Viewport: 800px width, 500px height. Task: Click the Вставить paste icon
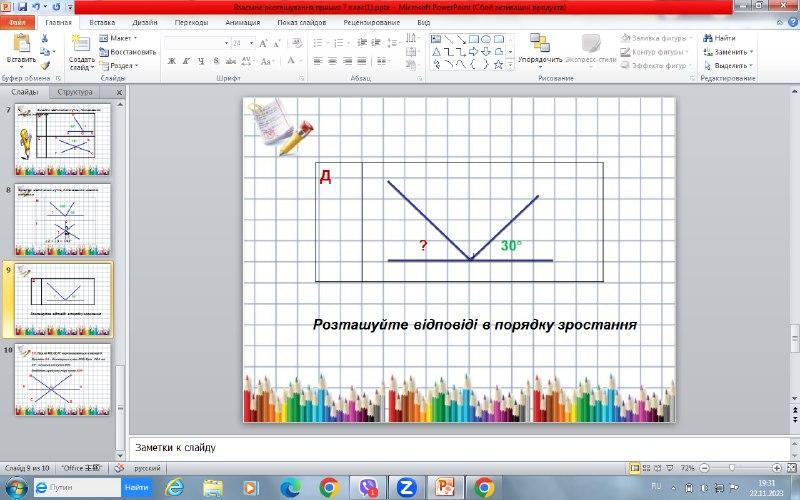pyautogui.click(x=21, y=43)
